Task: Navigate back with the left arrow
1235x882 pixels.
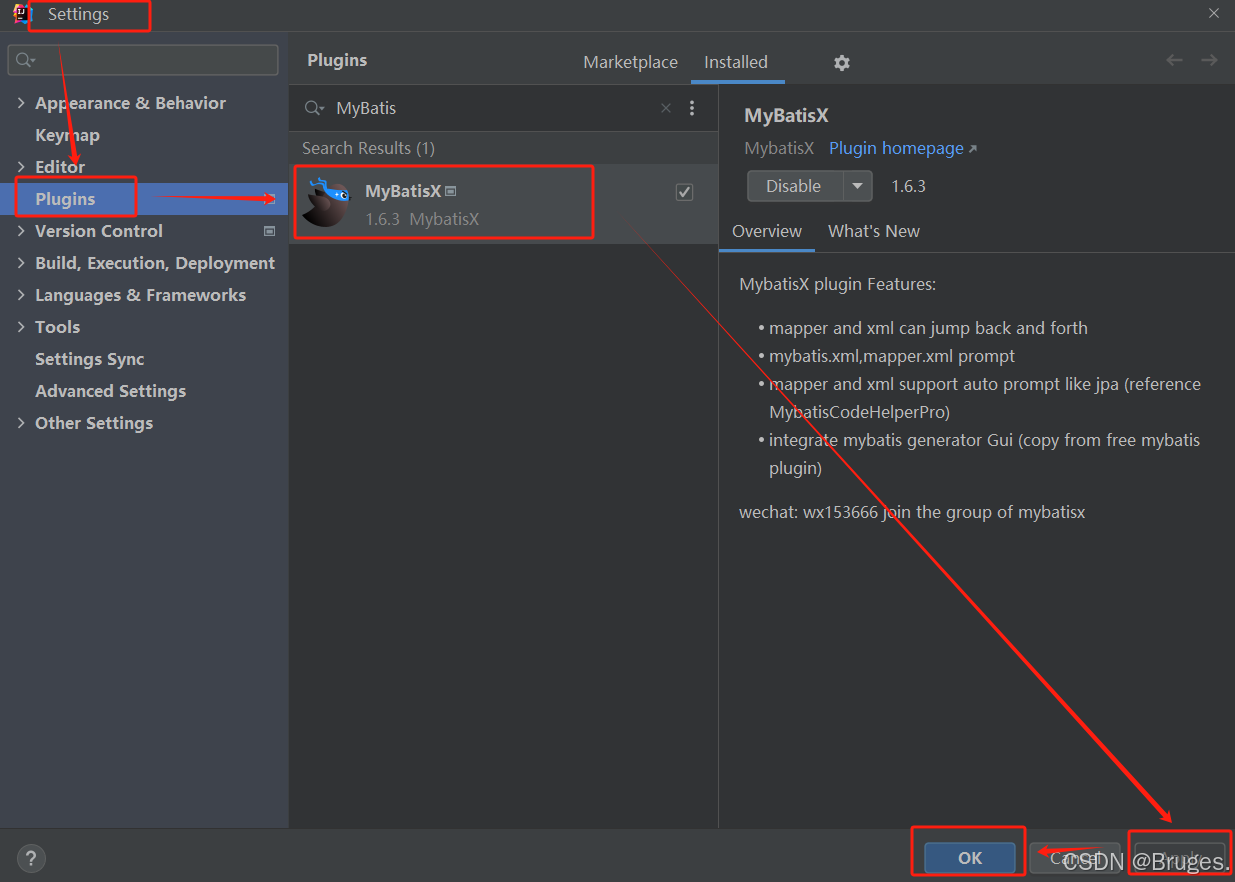Action: pyautogui.click(x=1175, y=60)
